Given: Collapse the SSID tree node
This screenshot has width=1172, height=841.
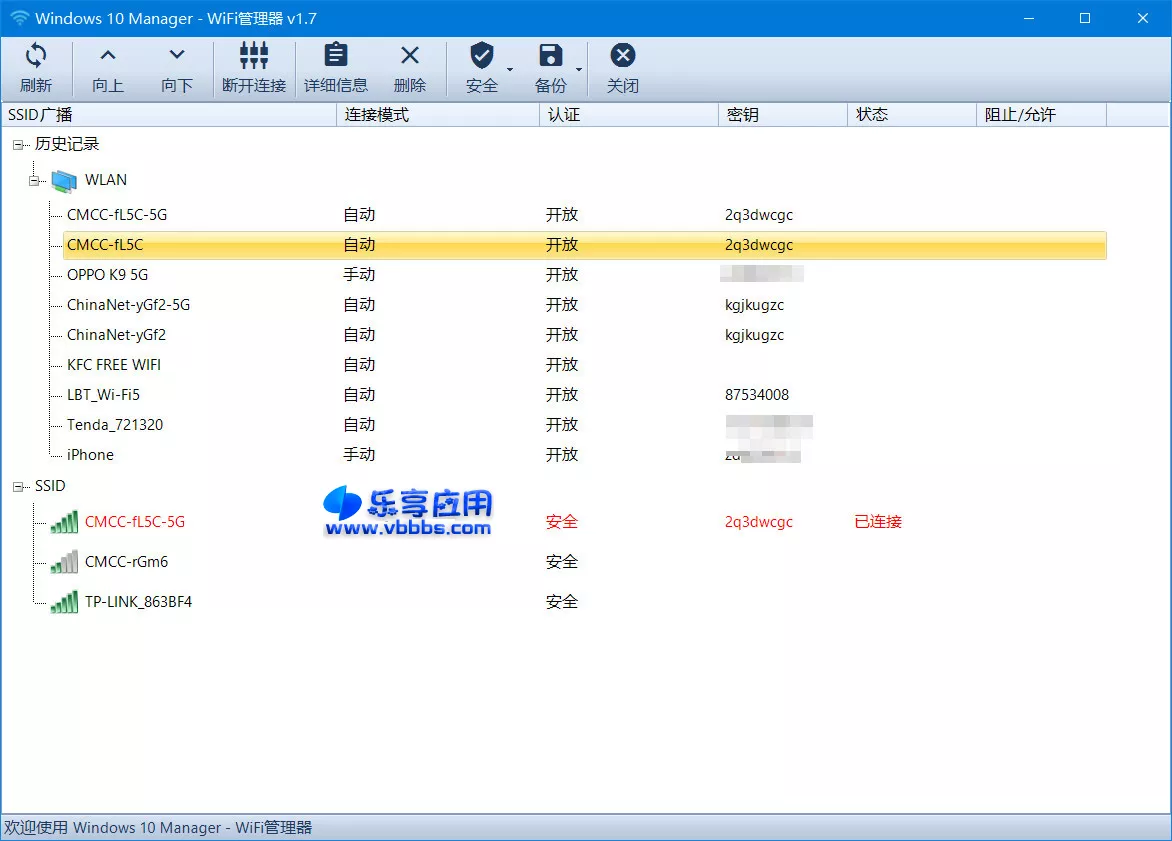Looking at the screenshot, I should pos(18,486).
